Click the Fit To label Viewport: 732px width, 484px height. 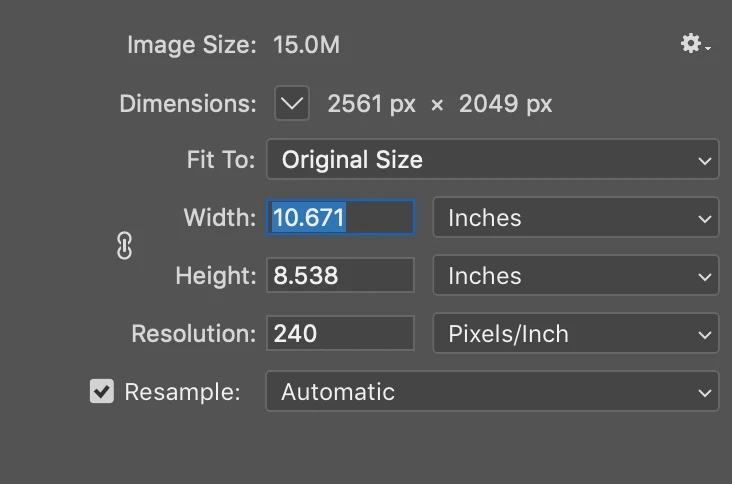(x=221, y=159)
